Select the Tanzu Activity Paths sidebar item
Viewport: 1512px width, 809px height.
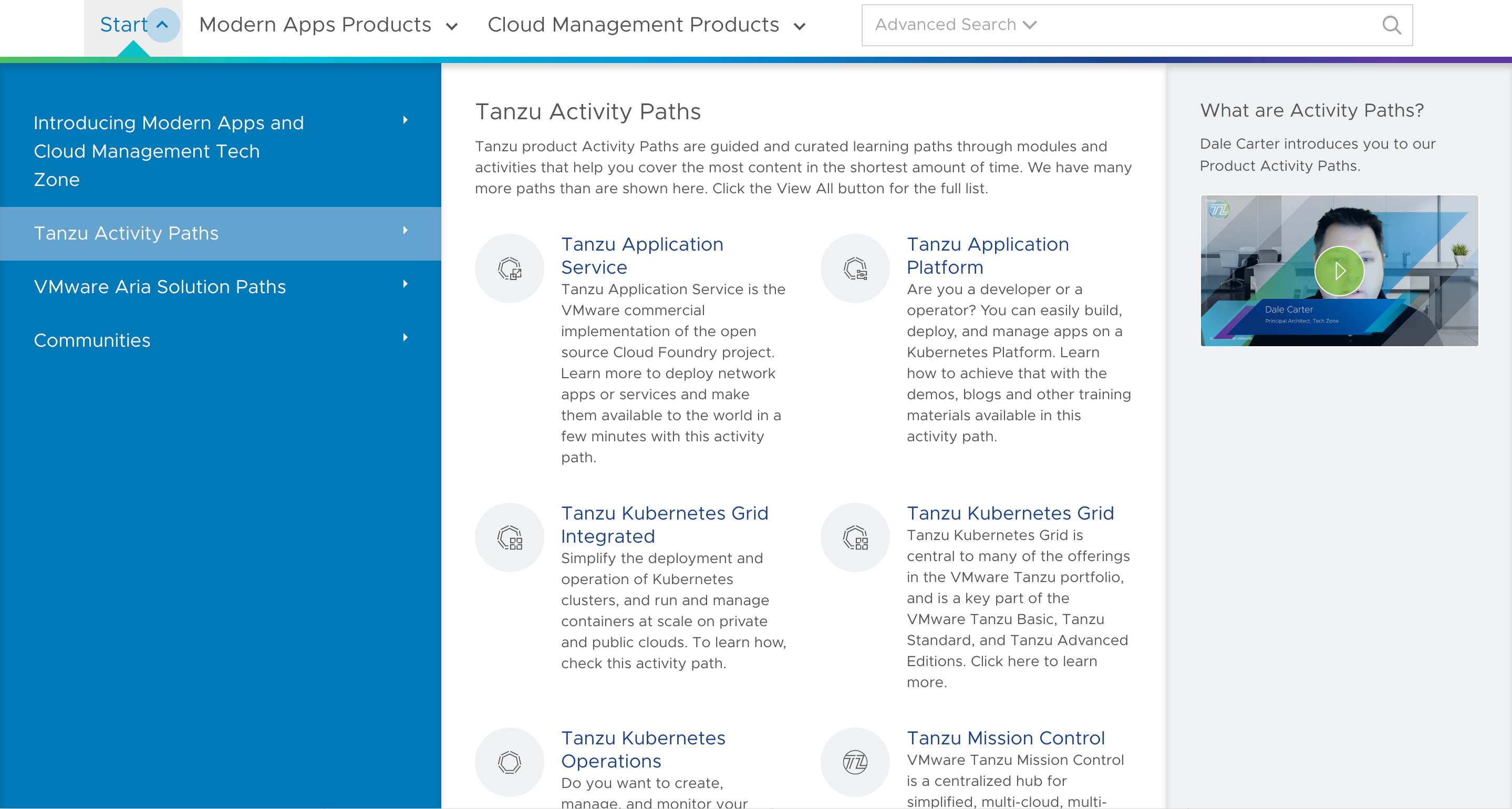(x=221, y=234)
